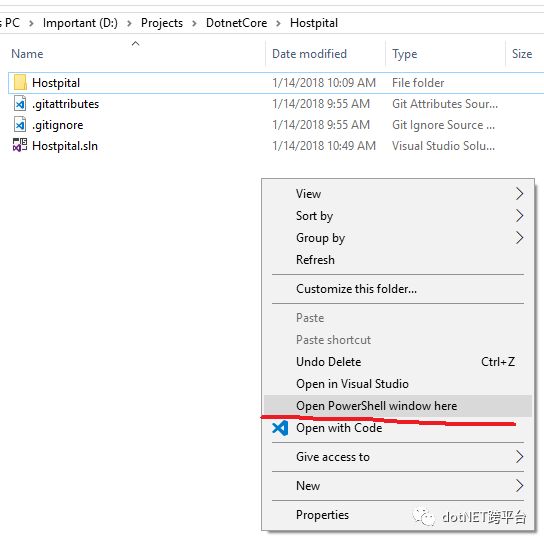Expand the Give access to submenu arrow

(519, 457)
